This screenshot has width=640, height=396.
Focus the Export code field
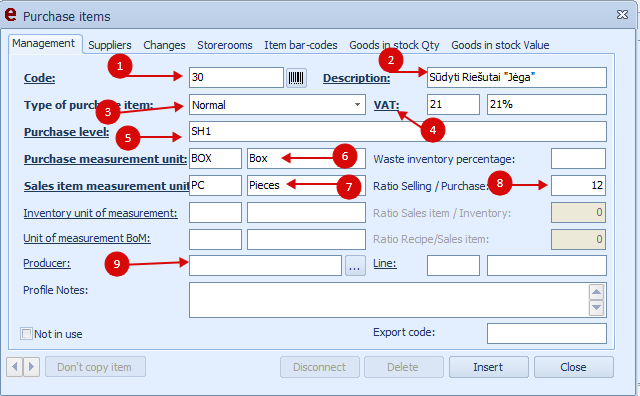point(547,334)
